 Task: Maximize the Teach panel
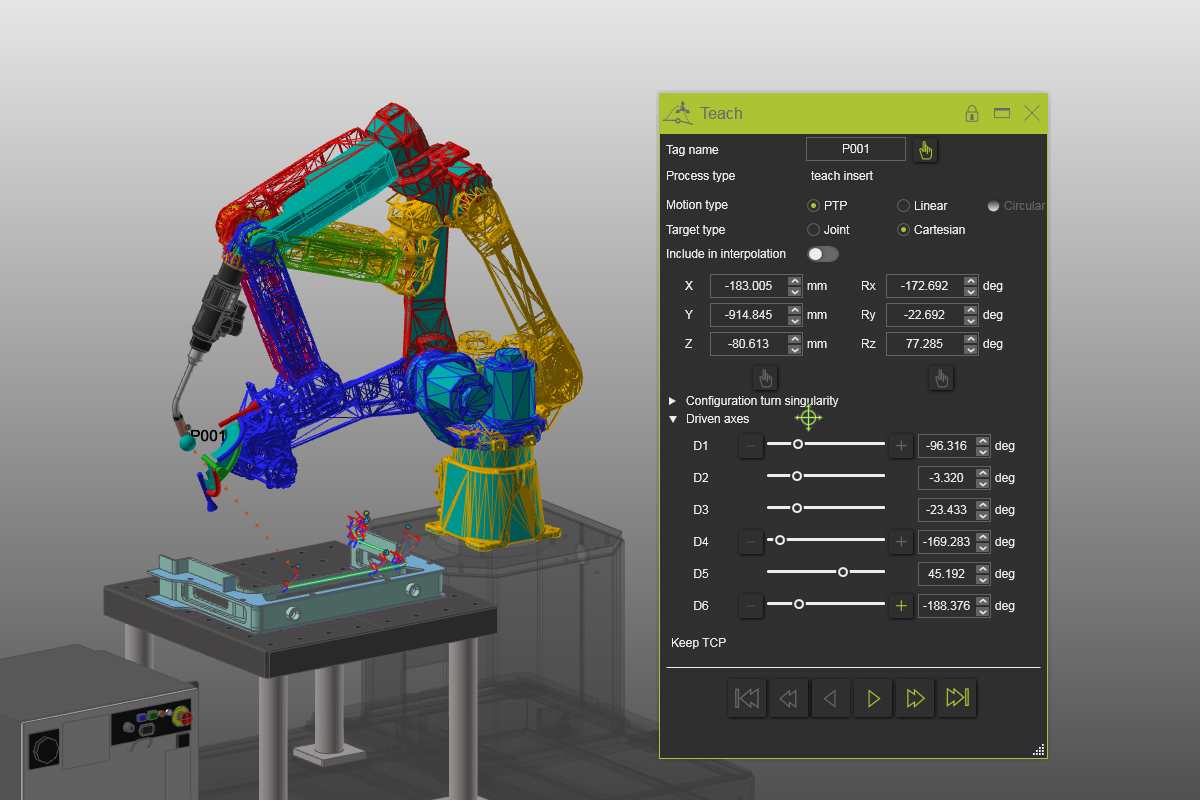[x=1002, y=114]
